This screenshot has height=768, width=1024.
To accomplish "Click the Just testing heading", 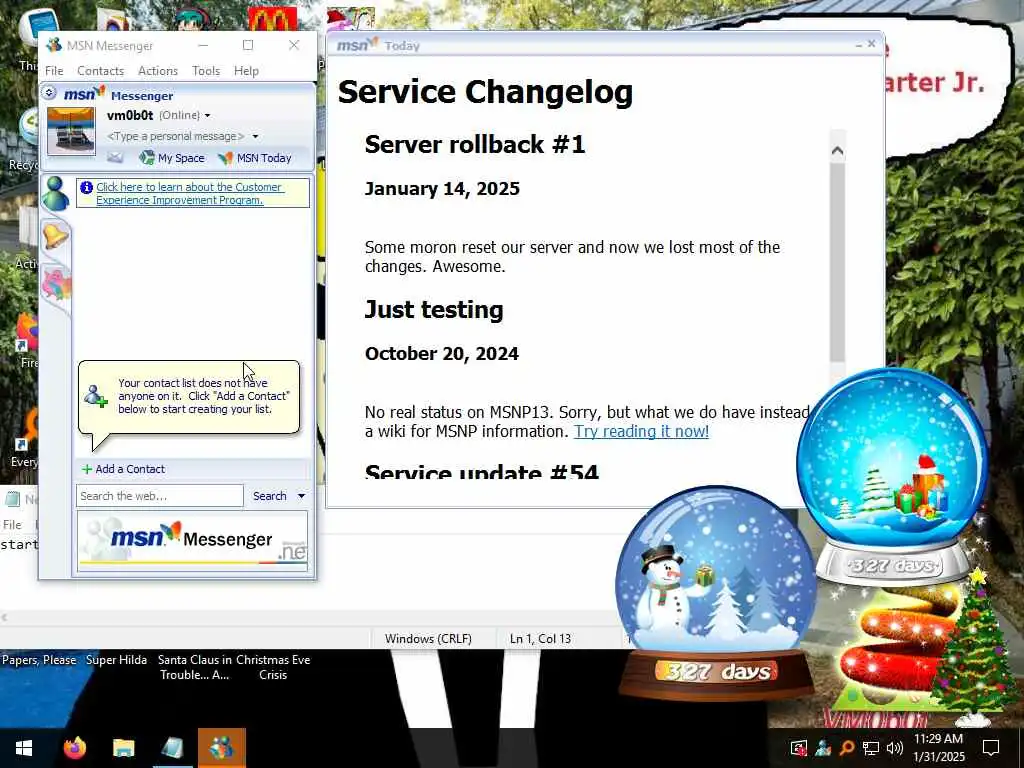I will [434, 310].
